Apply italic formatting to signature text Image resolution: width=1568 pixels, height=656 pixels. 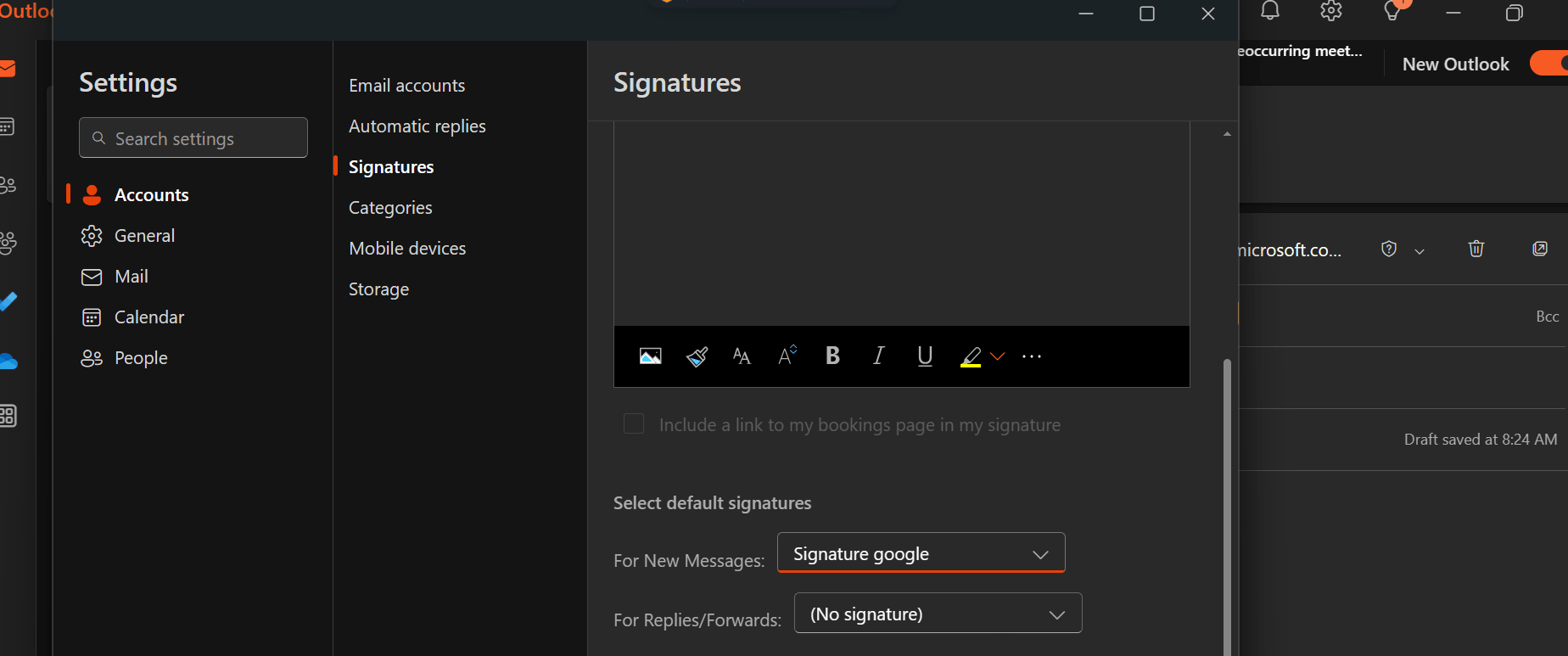point(878,356)
